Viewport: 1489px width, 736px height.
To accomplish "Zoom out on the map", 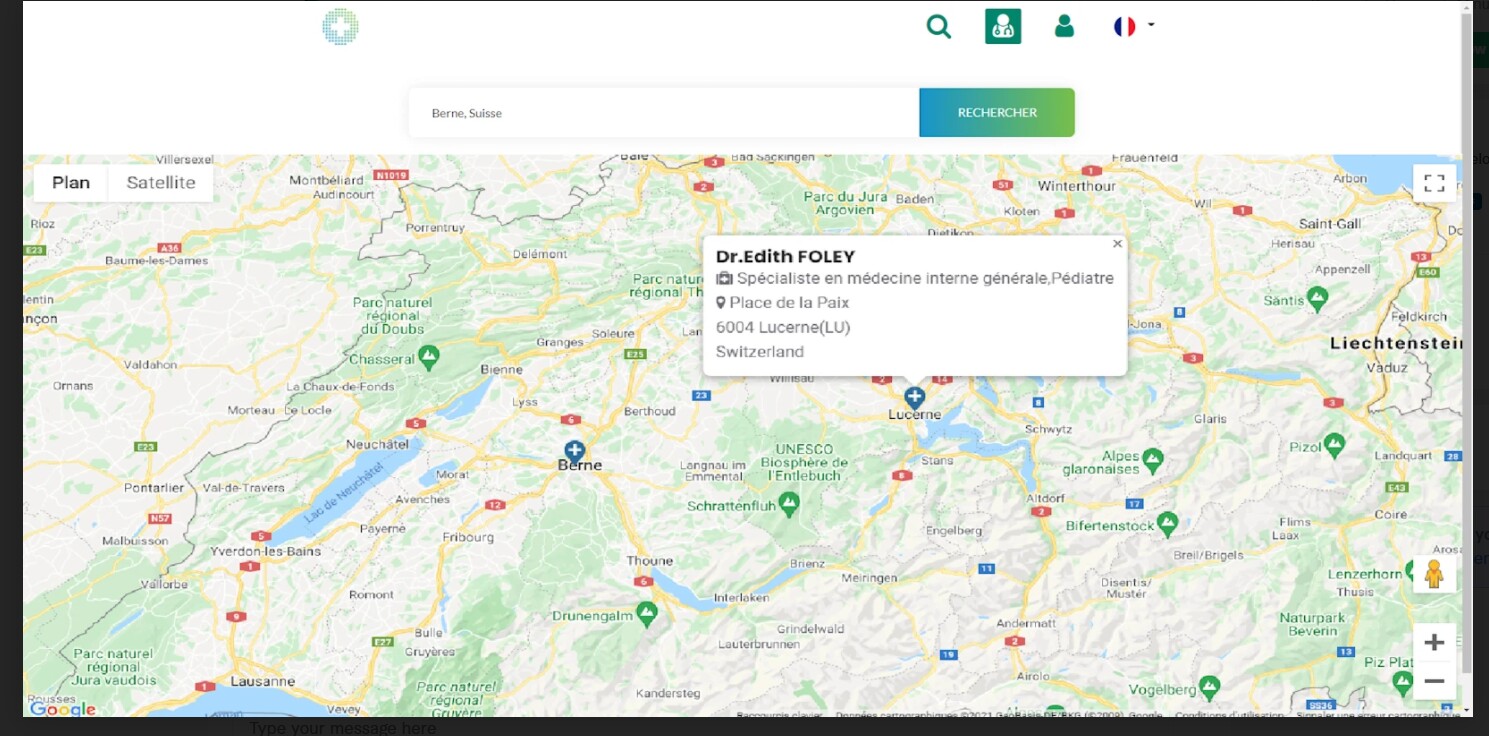I will (x=1434, y=681).
